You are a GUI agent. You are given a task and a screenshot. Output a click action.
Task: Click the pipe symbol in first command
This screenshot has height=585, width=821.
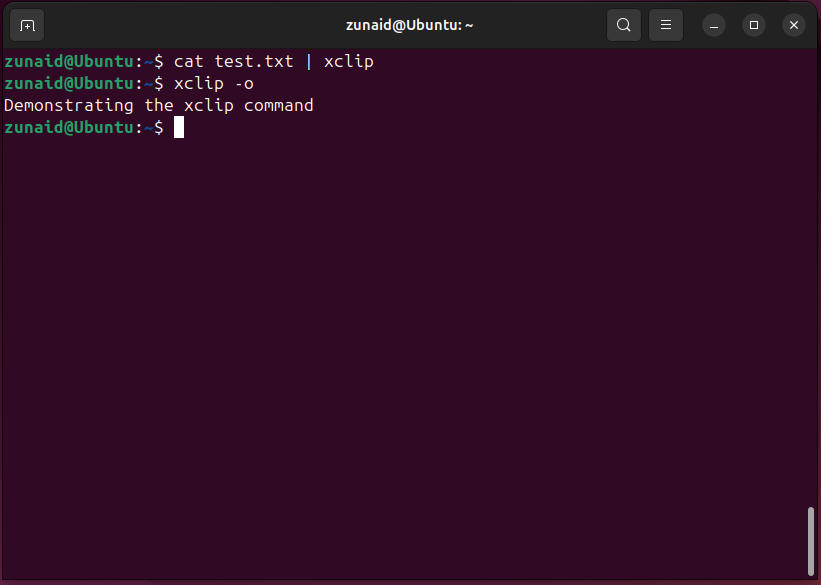pyautogui.click(x=309, y=62)
